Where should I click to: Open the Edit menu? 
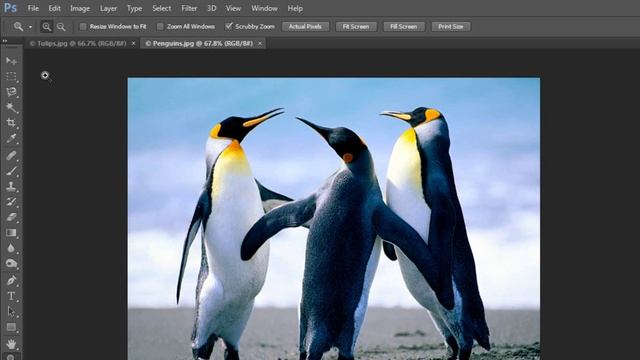(x=54, y=8)
